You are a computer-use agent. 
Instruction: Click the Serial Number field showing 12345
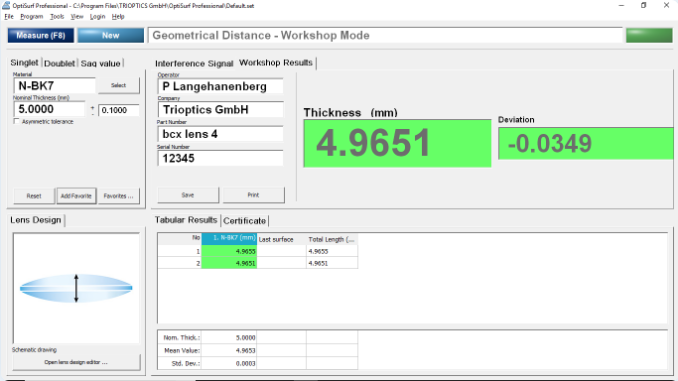coord(221,158)
